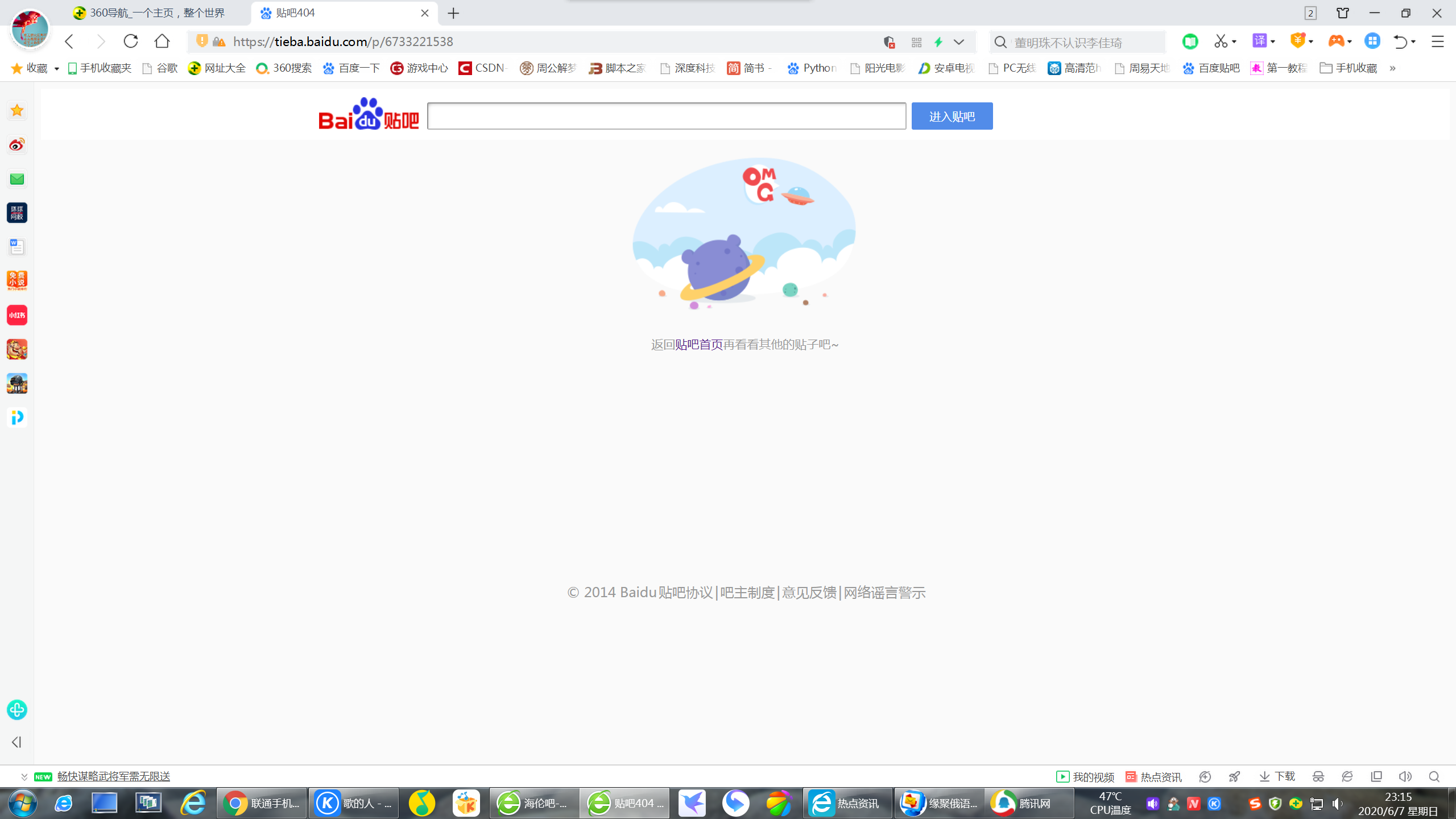Open the 意见反馈 footer link
This screenshot has width=1456, height=819.
pos(809,593)
